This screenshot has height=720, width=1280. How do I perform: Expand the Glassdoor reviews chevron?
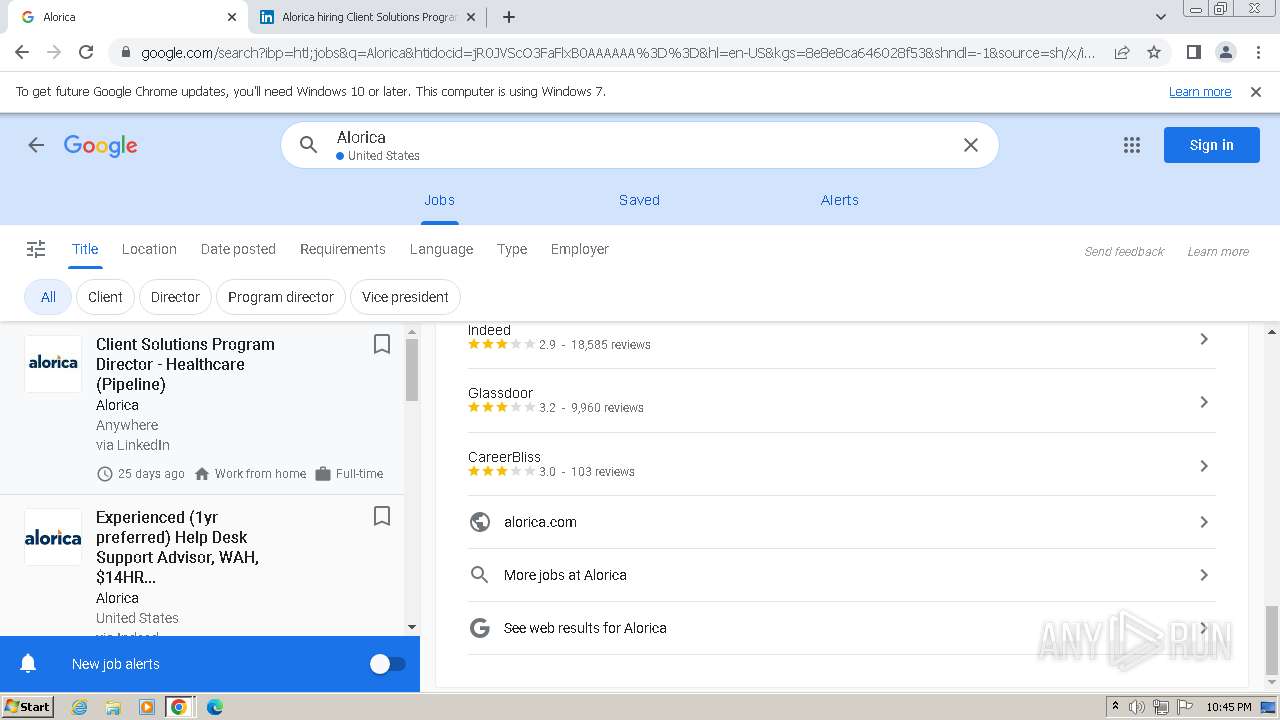coord(1204,402)
